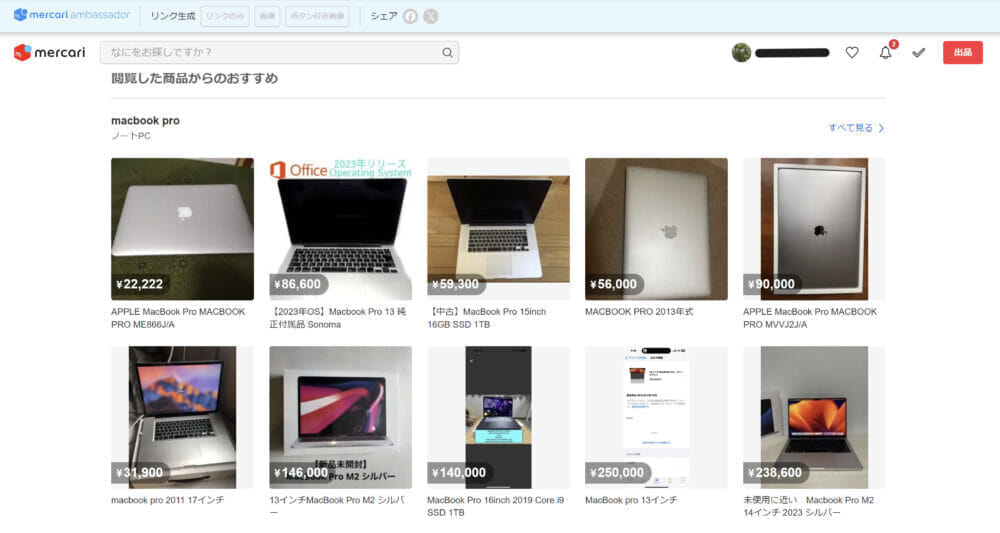
Task: Click title 'APPLE MacBook Pro MACBOOK PRO ME866J/A'
Action: [x=178, y=318]
